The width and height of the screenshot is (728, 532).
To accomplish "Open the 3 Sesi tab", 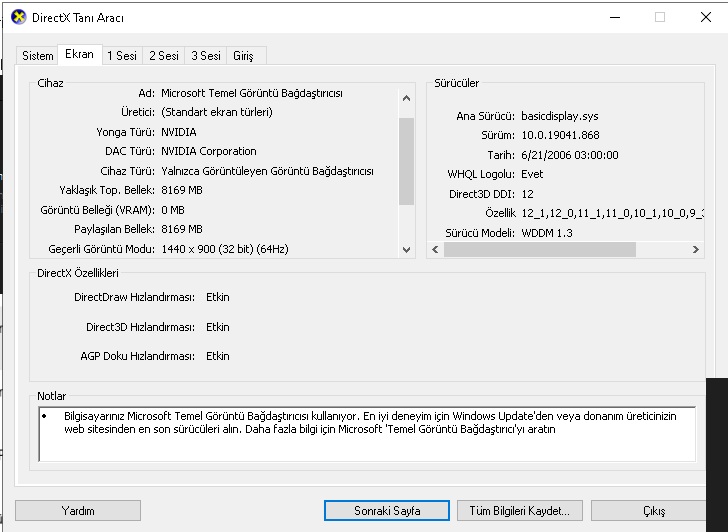I will pyautogui.click(x=206, y=56).
